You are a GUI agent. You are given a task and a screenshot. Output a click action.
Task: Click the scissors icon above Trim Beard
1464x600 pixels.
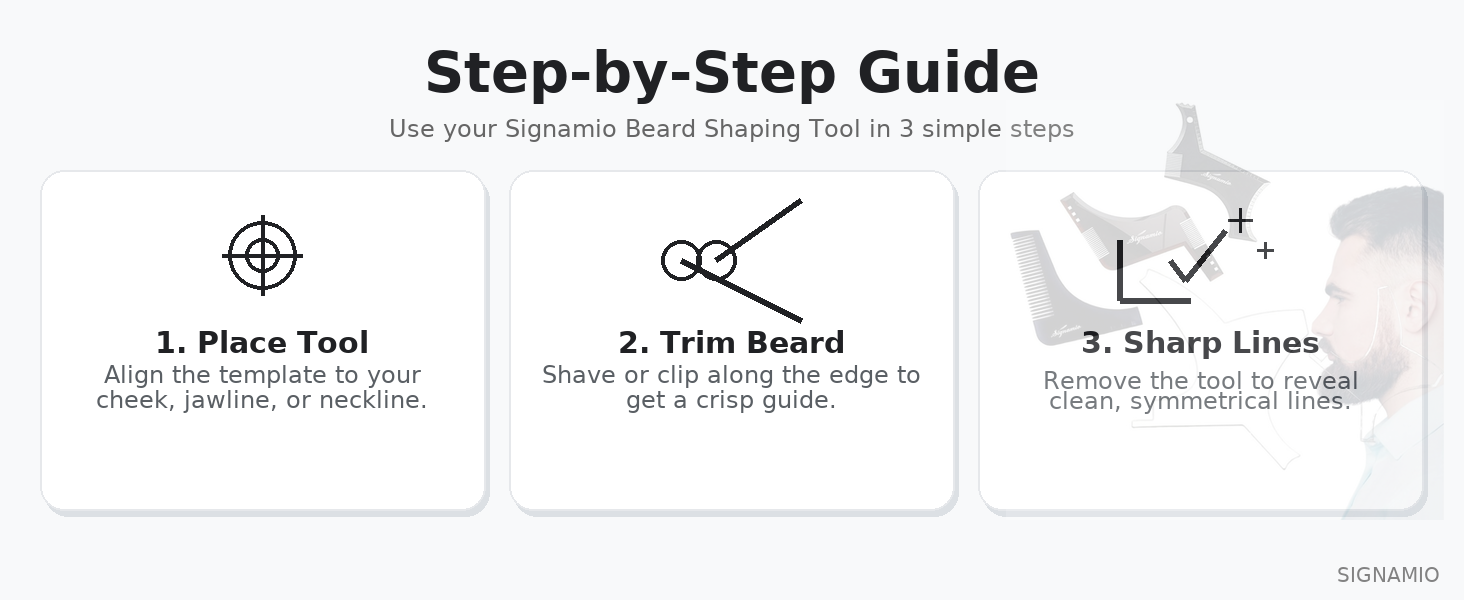pyautogui.click(x=731, y=260)
